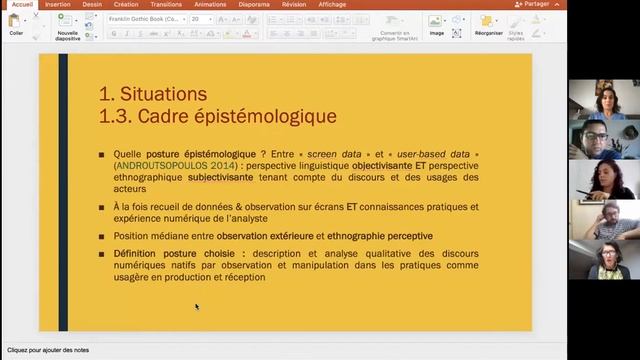
Task: Click the slide section icon
Action: [89, 36]
